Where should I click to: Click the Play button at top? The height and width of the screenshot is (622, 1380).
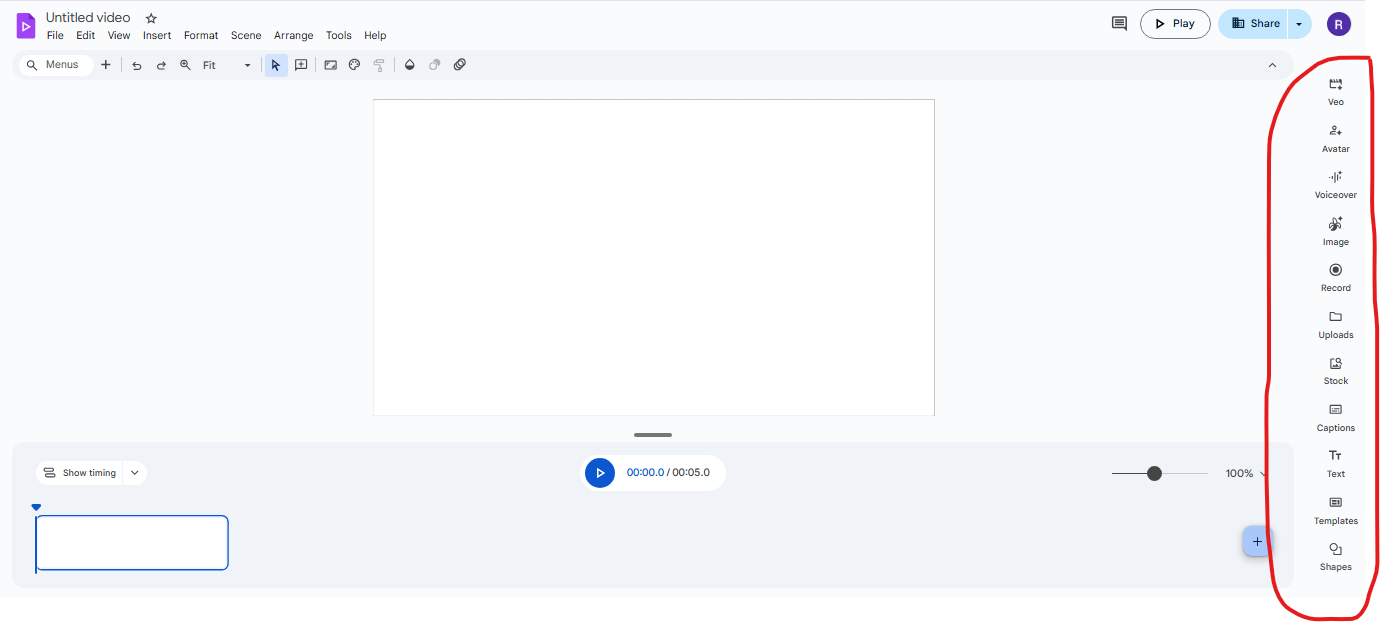coord(1175,24)
